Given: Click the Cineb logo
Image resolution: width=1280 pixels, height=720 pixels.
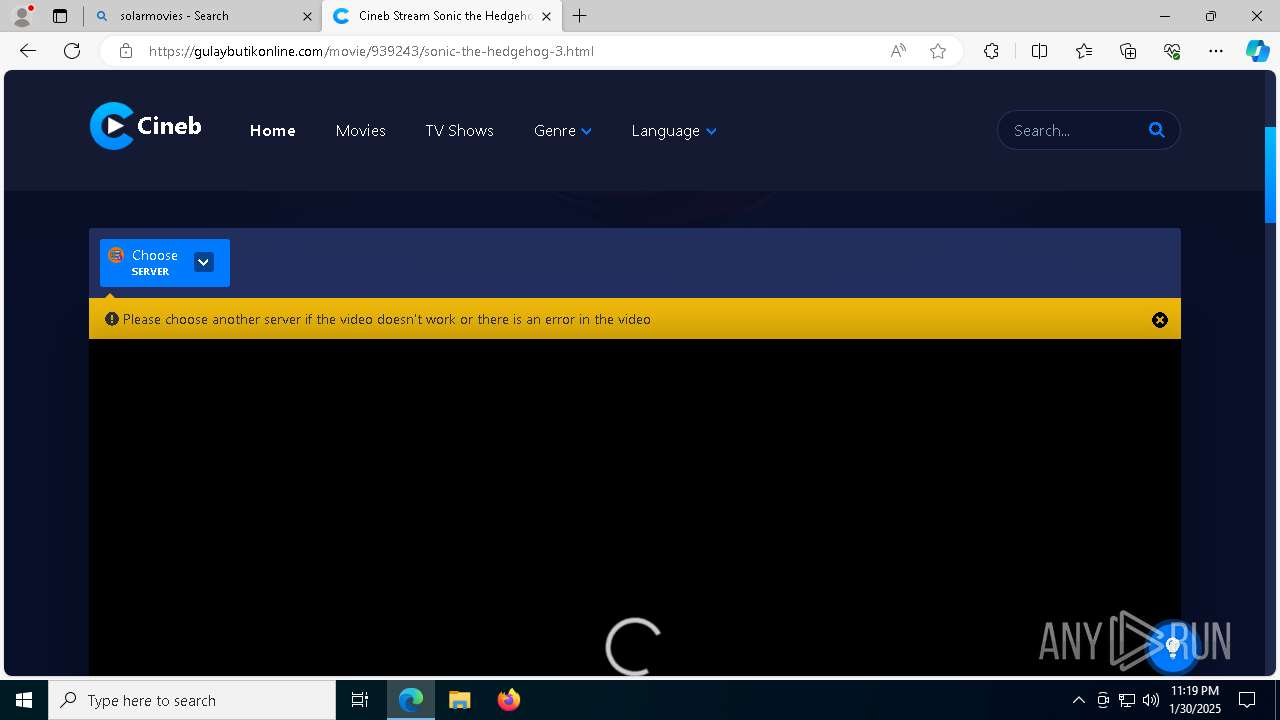Looking at the screenshot, I should [x=146, y=126].
